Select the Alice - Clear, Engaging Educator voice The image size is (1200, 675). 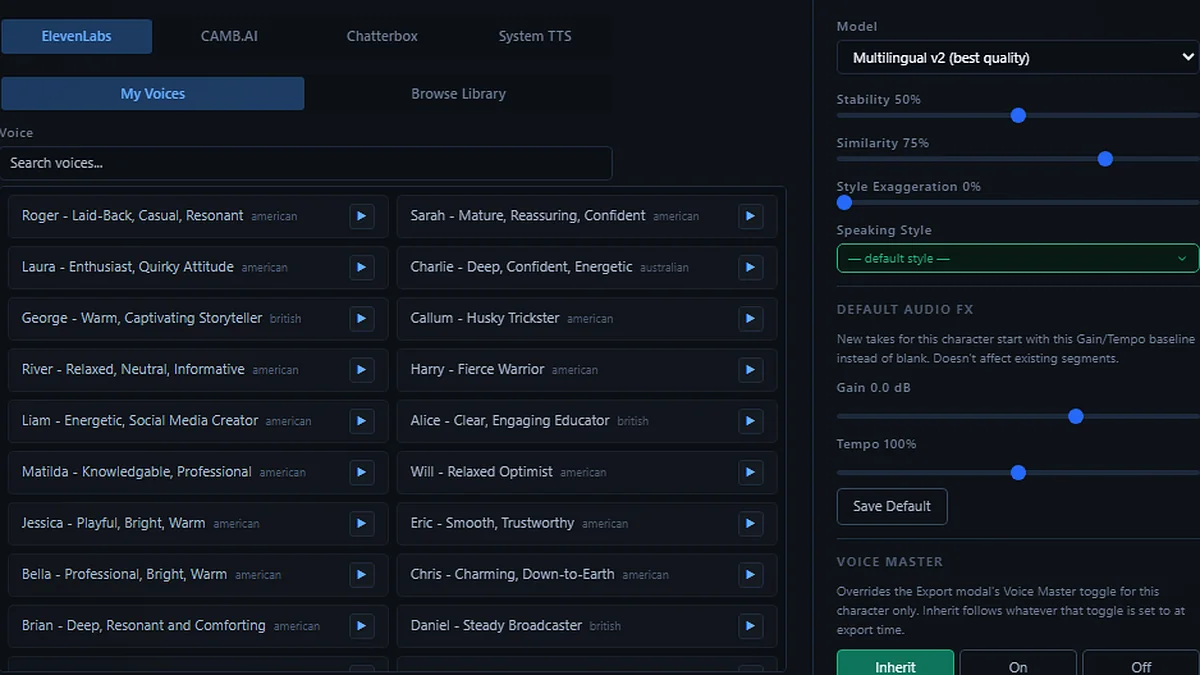click(587, 421)
